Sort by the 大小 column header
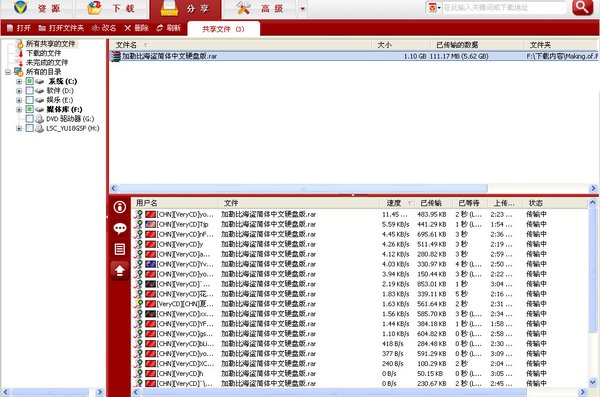 (x=401, y=45)
